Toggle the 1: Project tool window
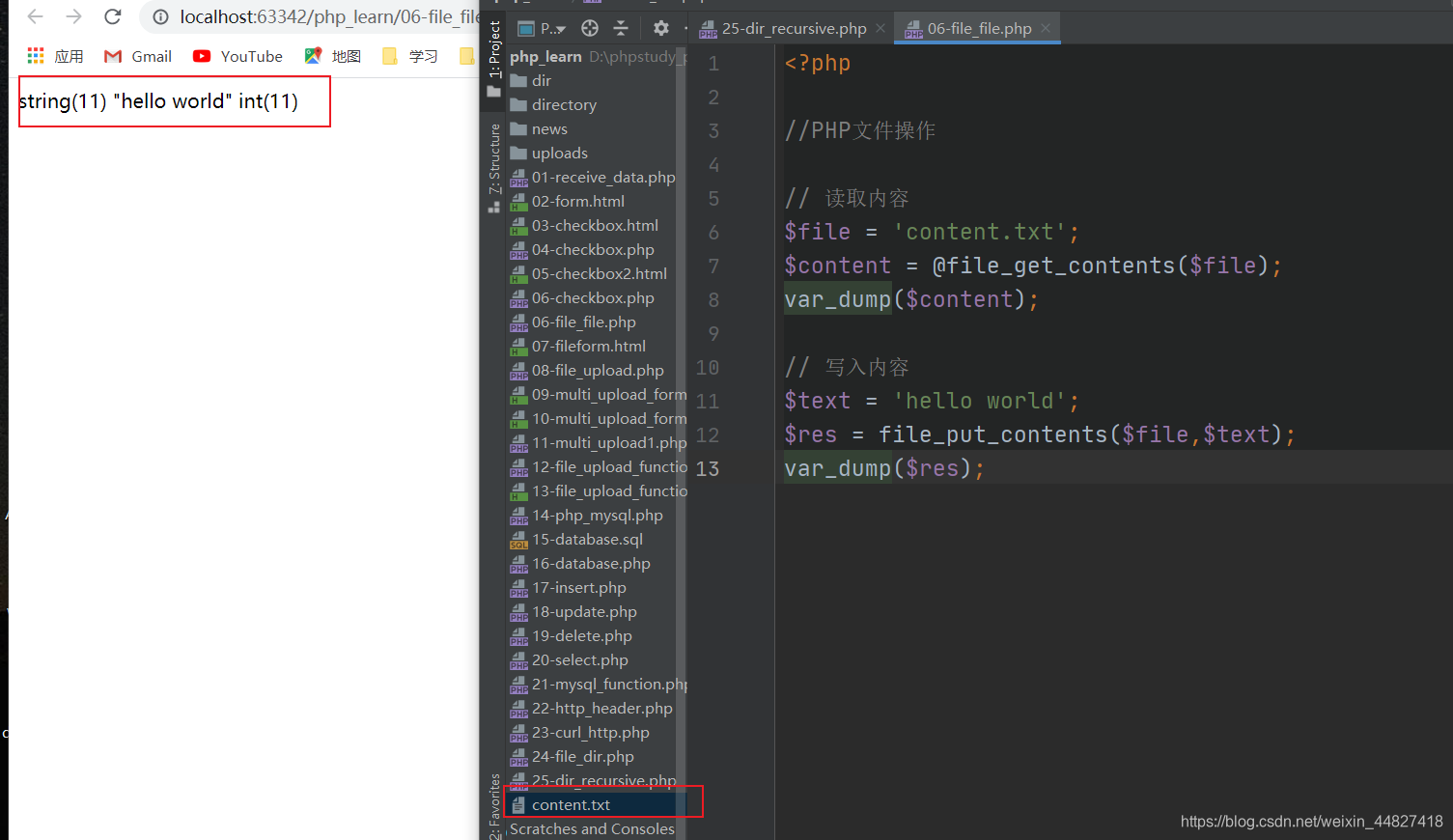The width and height of the screenshot is (1453, 840). (494, 58)
